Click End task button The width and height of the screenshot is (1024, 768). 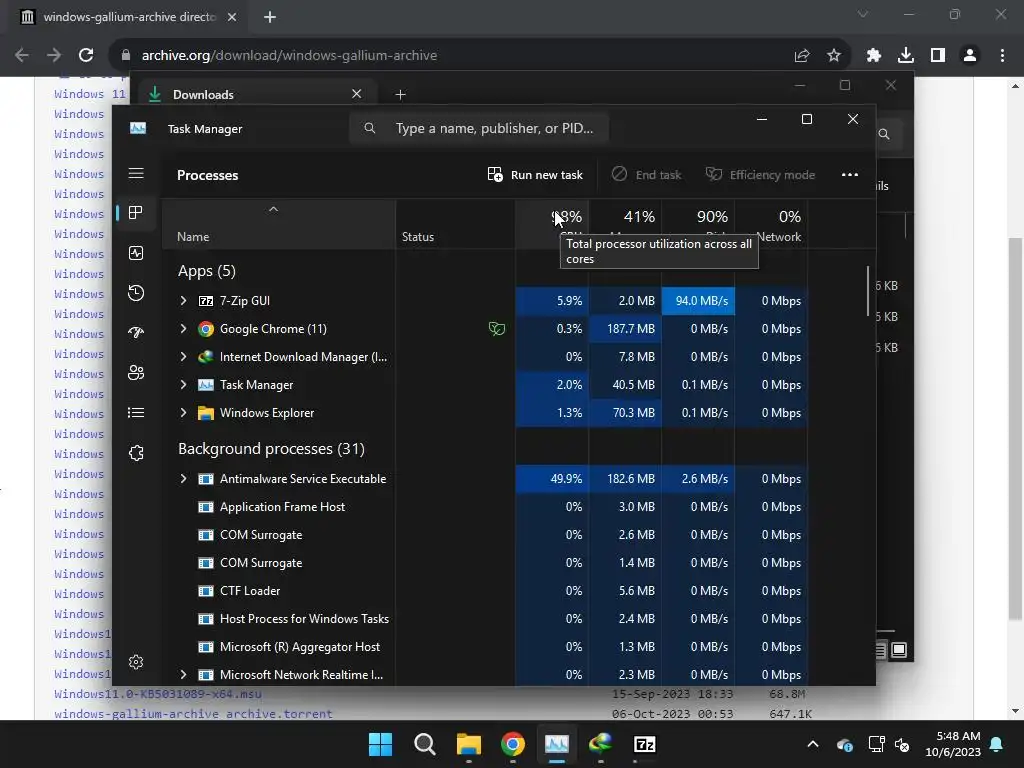point(647,174)
